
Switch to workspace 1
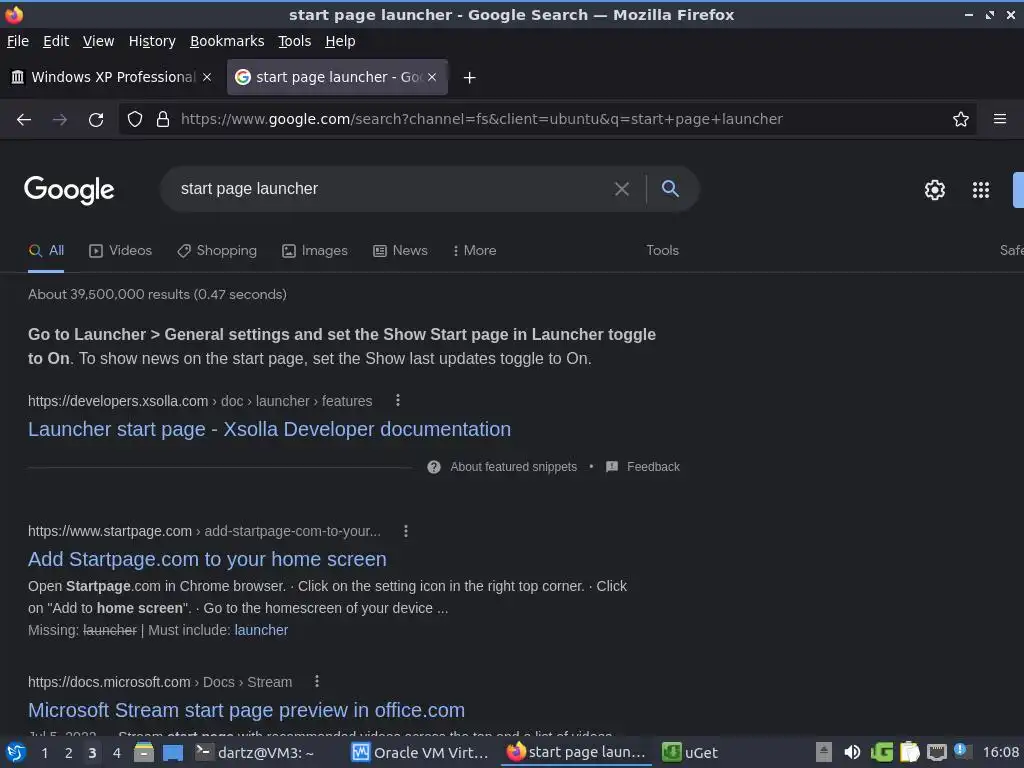(44, 753)
